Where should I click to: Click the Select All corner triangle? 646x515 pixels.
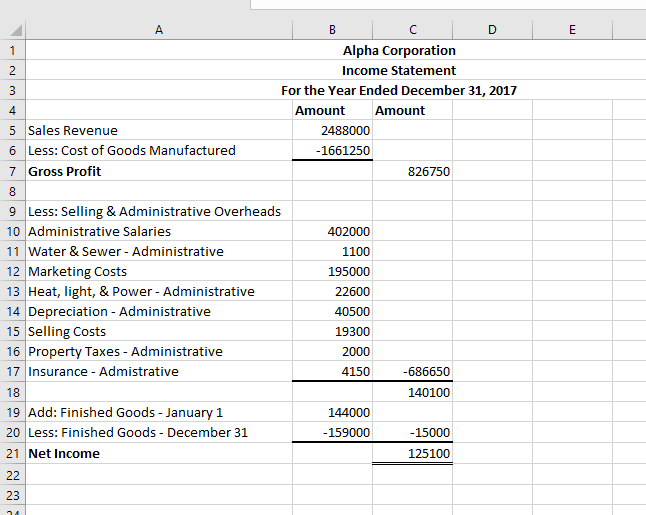[x=16, y=30]
